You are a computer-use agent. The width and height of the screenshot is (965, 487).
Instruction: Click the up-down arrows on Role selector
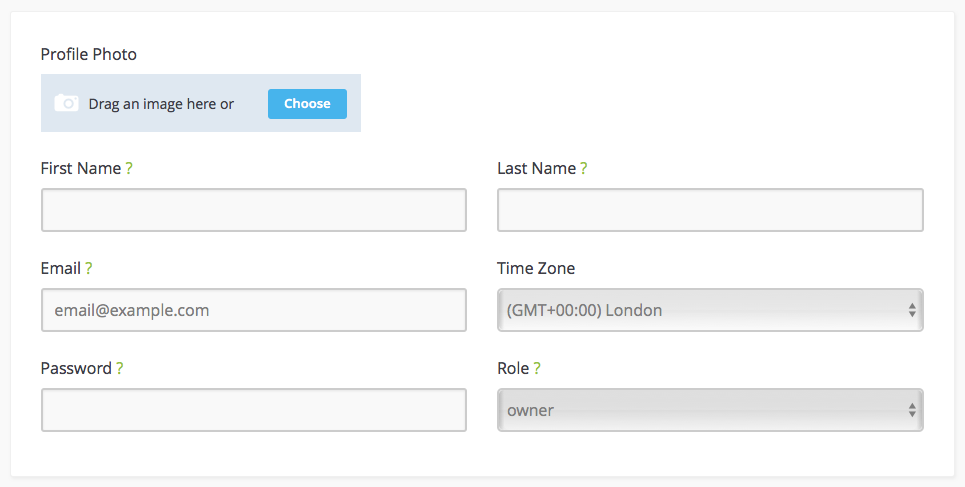912,410
